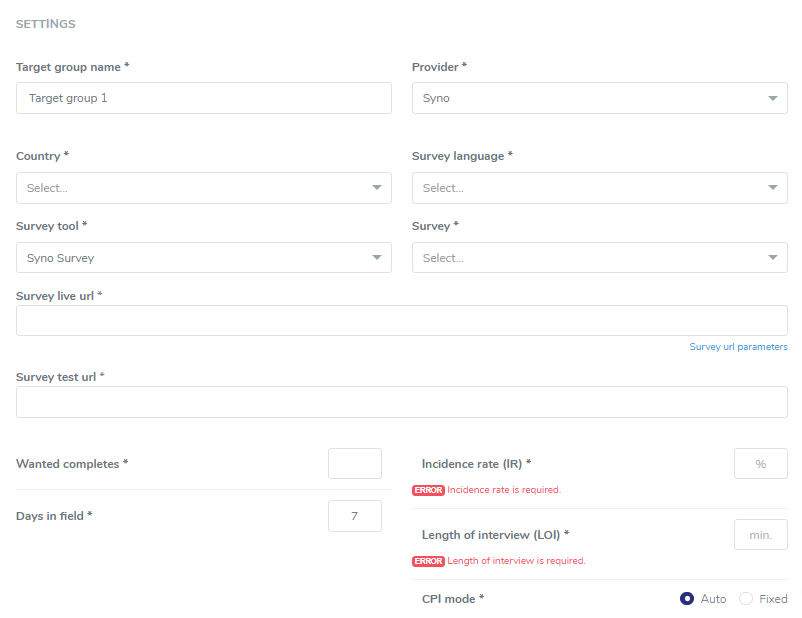The width and height of the screenshot is (802, 618).
Task: Click the Survey test url field
Action: (x=401, y=402)
